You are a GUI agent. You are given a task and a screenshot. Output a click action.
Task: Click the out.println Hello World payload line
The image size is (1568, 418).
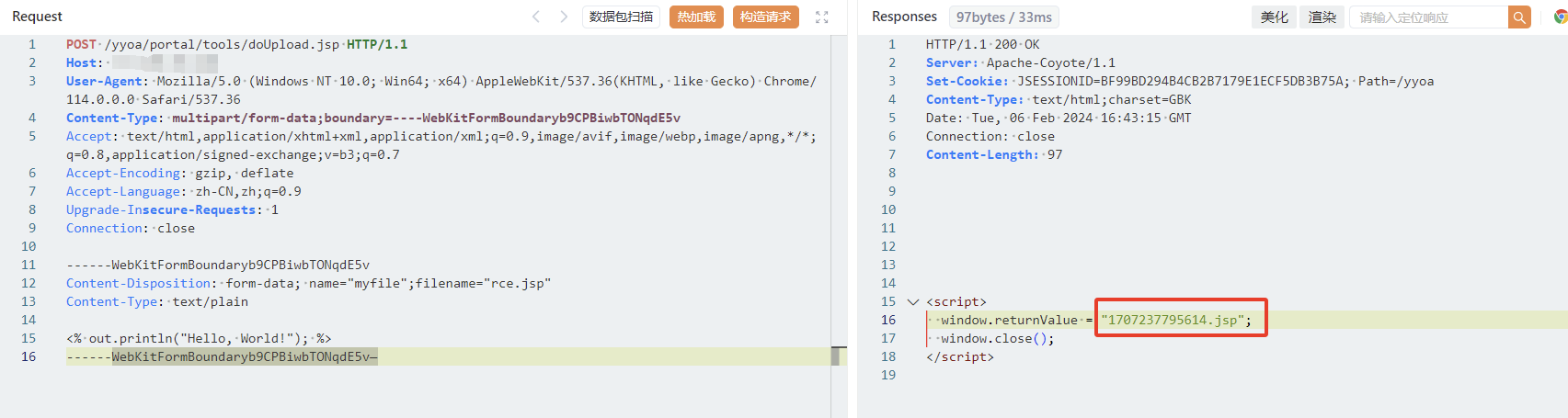point(199,338)
